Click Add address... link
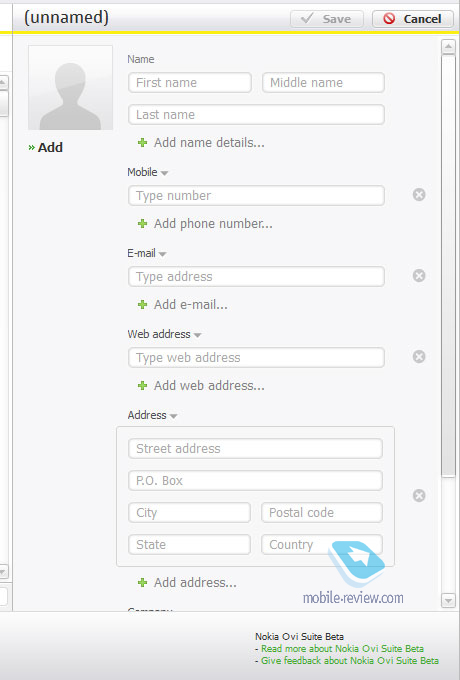 (x=195, y=583)
